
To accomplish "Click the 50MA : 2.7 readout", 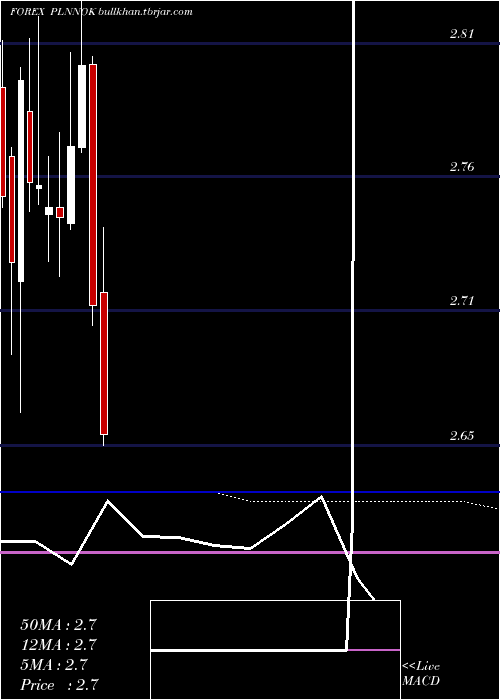I will [x=58, y=625].
